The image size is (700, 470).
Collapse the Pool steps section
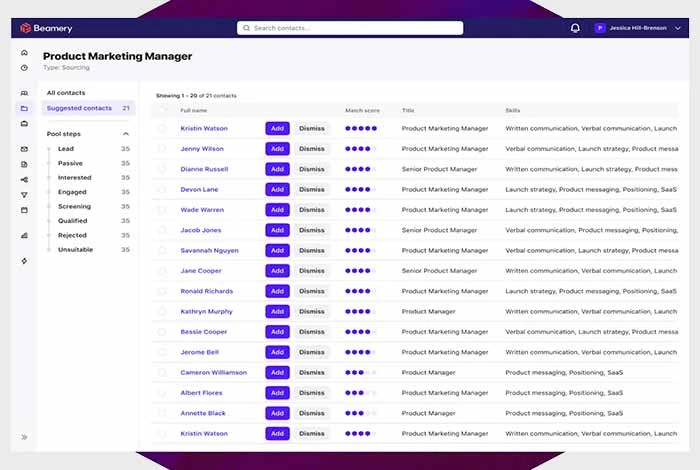tap(126, 133)
